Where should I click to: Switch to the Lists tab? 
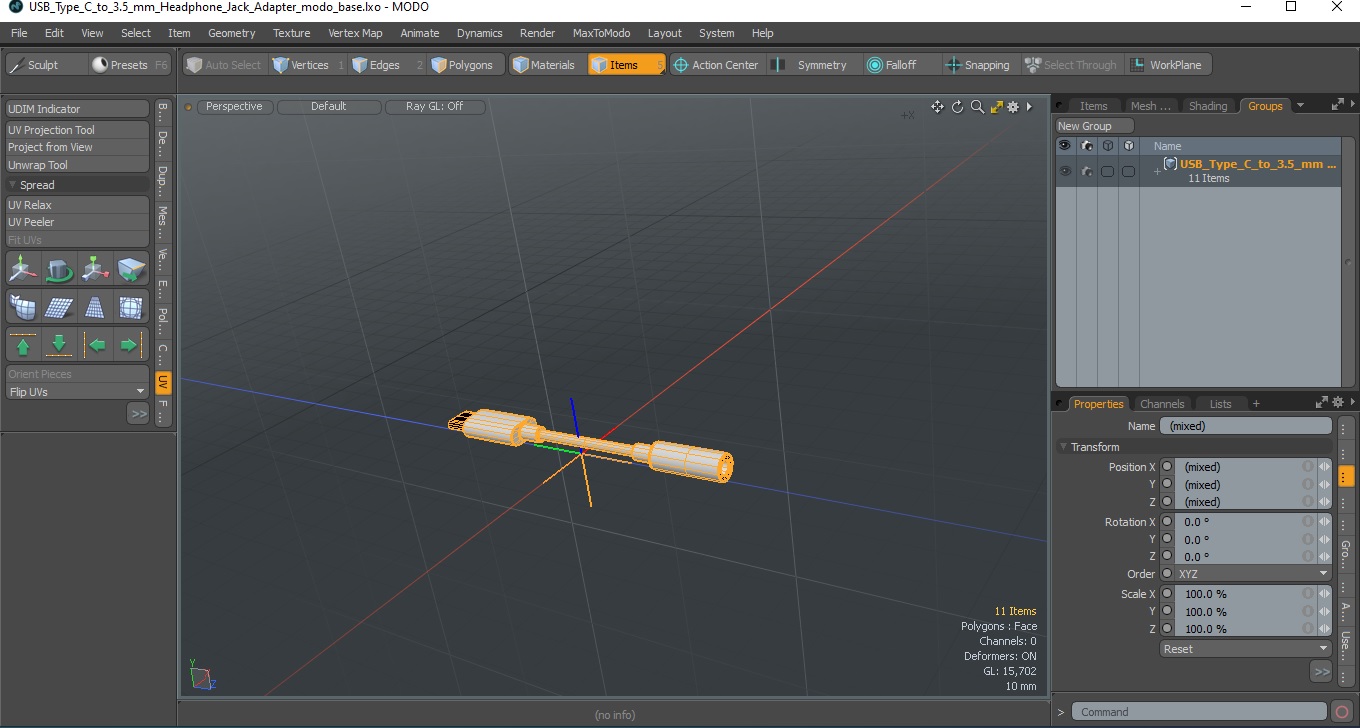click(x=1221, y=404)
